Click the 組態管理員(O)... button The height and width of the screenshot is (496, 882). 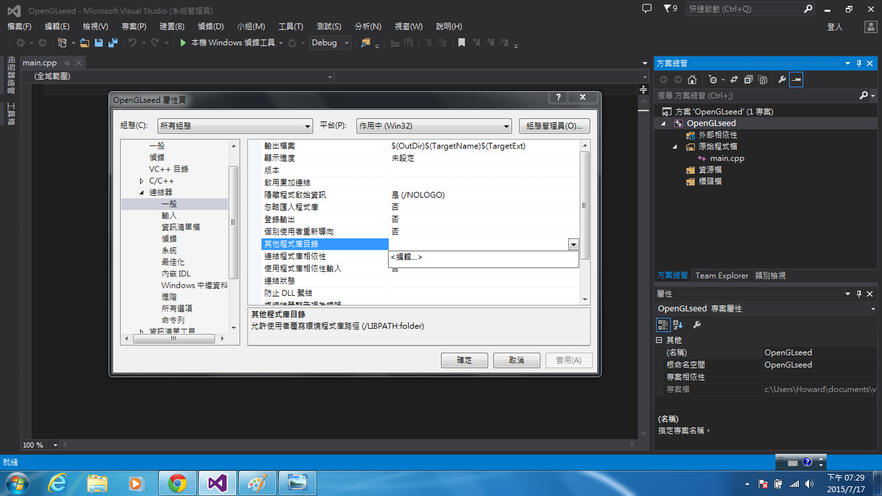tap(554, 126)
